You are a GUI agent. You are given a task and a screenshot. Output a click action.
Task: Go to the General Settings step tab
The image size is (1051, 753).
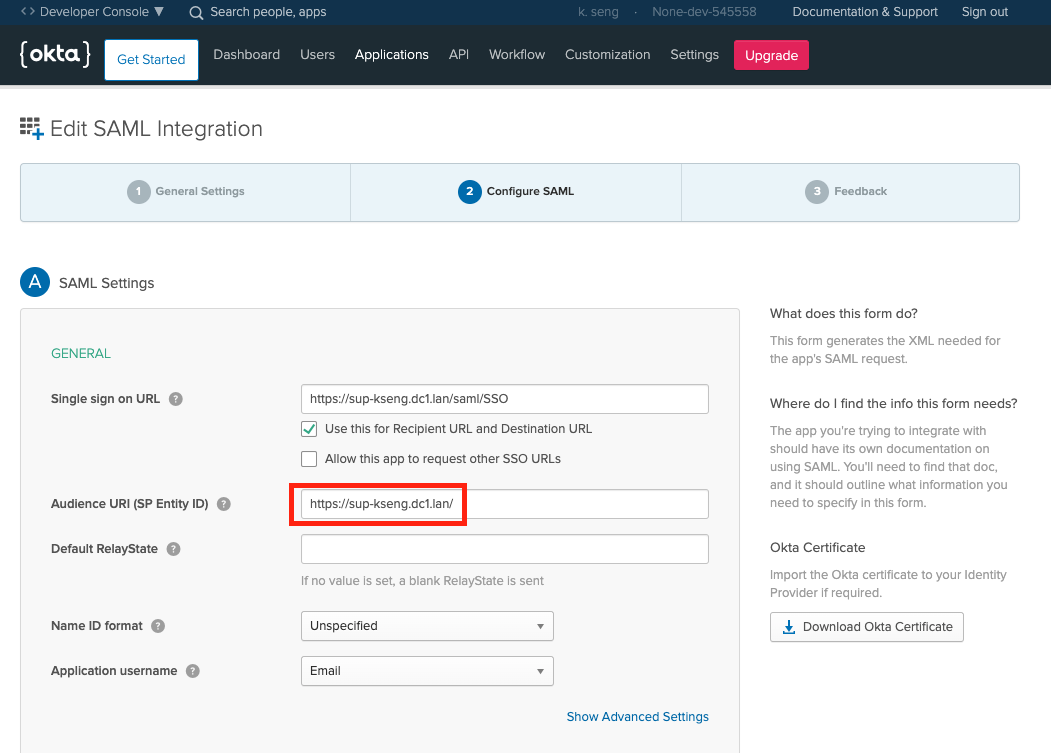click(x=186, y=192)
